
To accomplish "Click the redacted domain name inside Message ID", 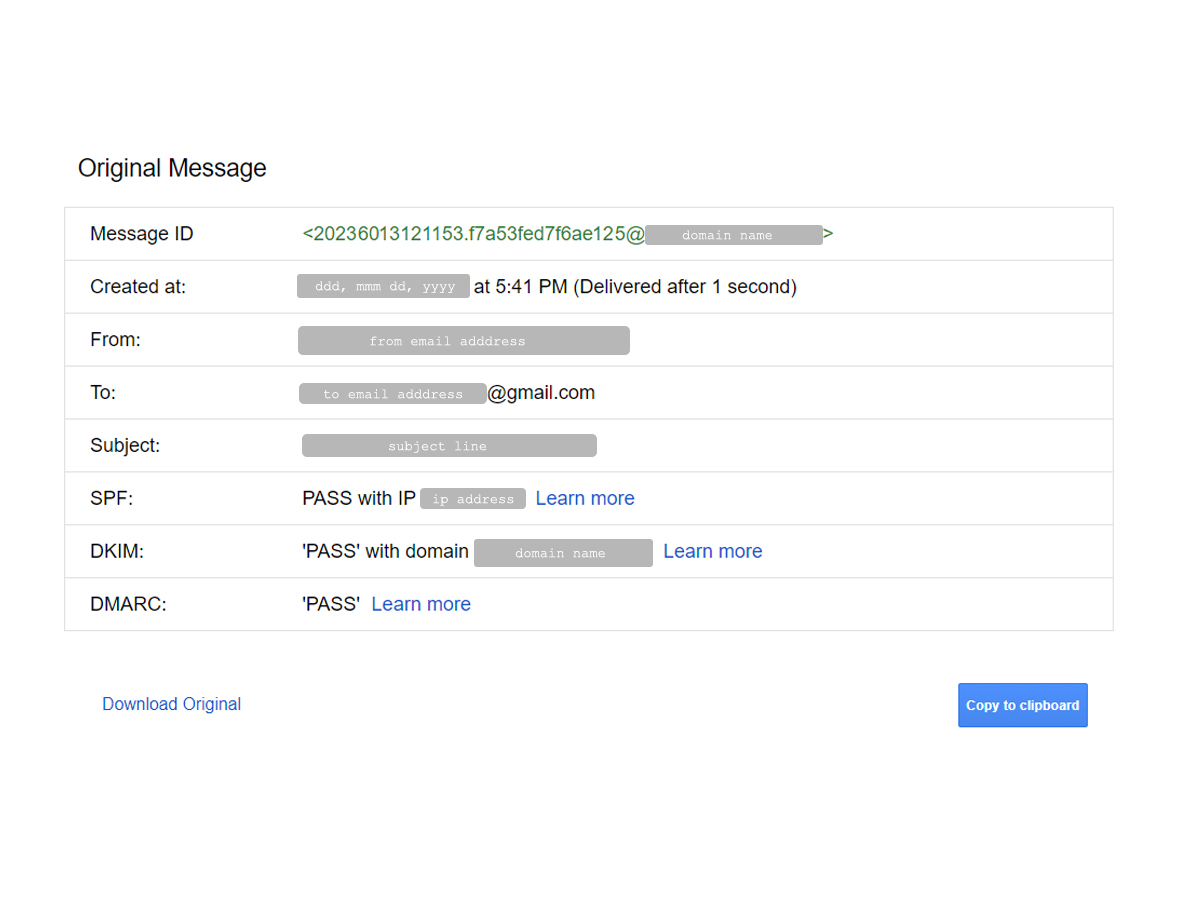I will (735, 234).
